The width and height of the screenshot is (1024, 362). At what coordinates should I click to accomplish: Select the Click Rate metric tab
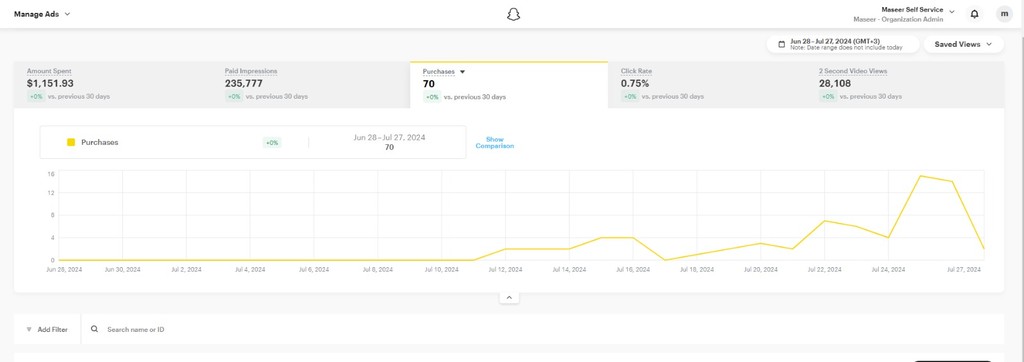click(x=707, y=85)
